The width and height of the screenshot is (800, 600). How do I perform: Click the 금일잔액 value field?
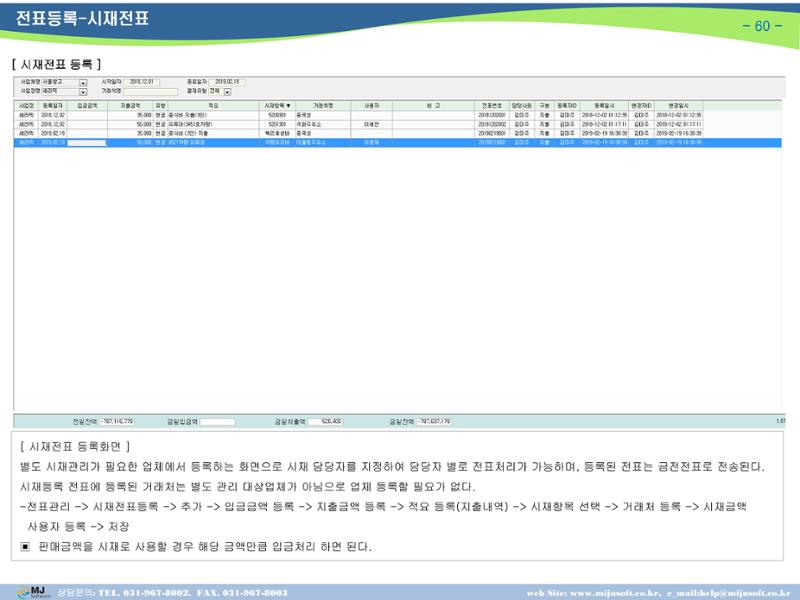click(434, 421)
